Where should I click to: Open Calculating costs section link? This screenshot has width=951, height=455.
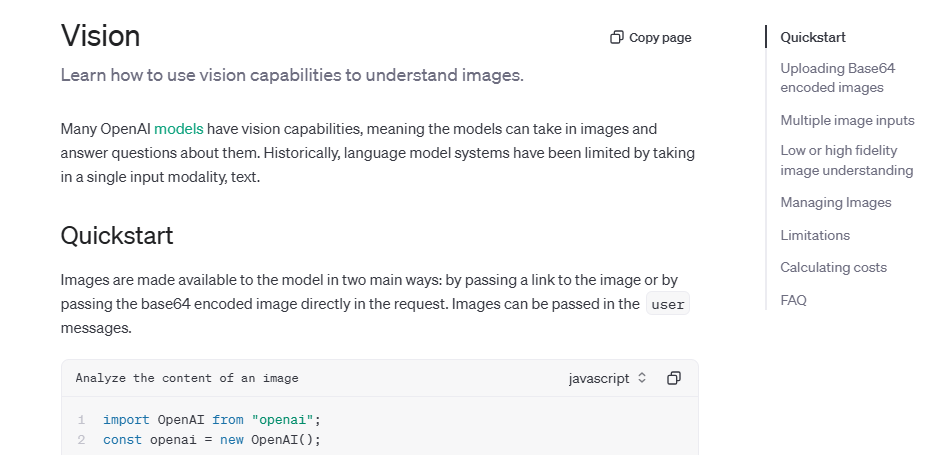coord(833,267)
